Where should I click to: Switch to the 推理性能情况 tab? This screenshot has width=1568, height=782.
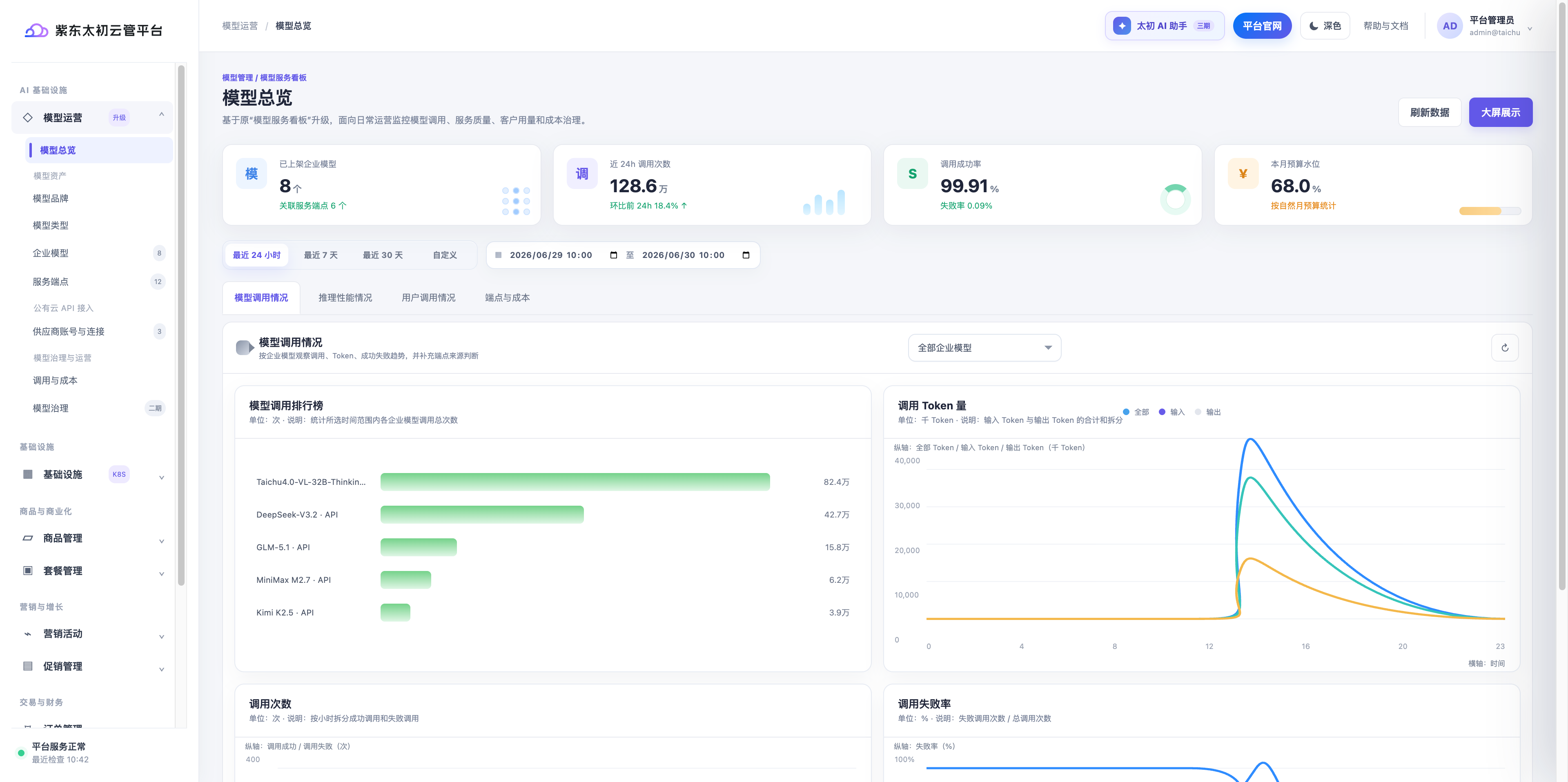tap(345, 298)
